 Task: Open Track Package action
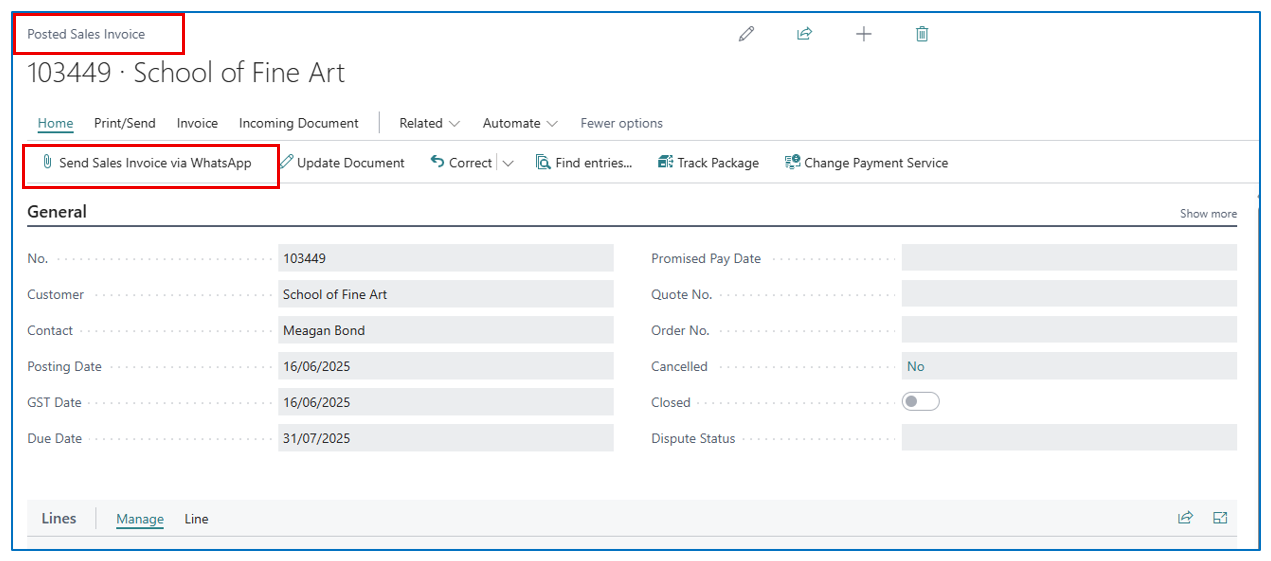(x=708, y=163)
